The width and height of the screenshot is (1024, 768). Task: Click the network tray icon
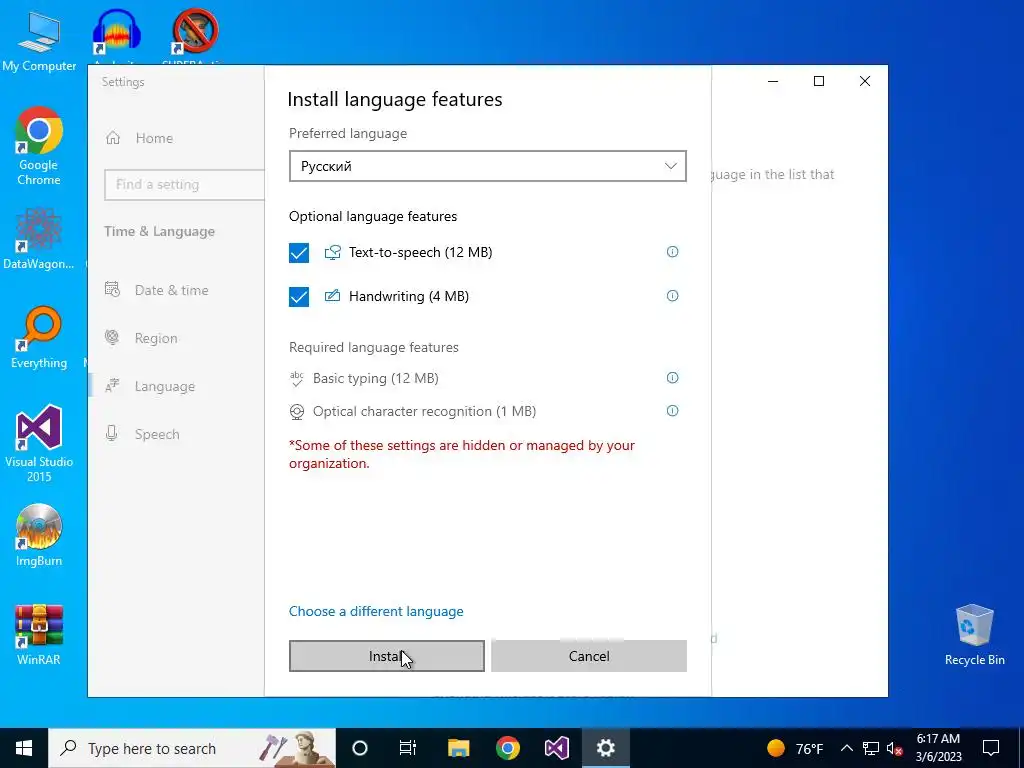[871, 748]
